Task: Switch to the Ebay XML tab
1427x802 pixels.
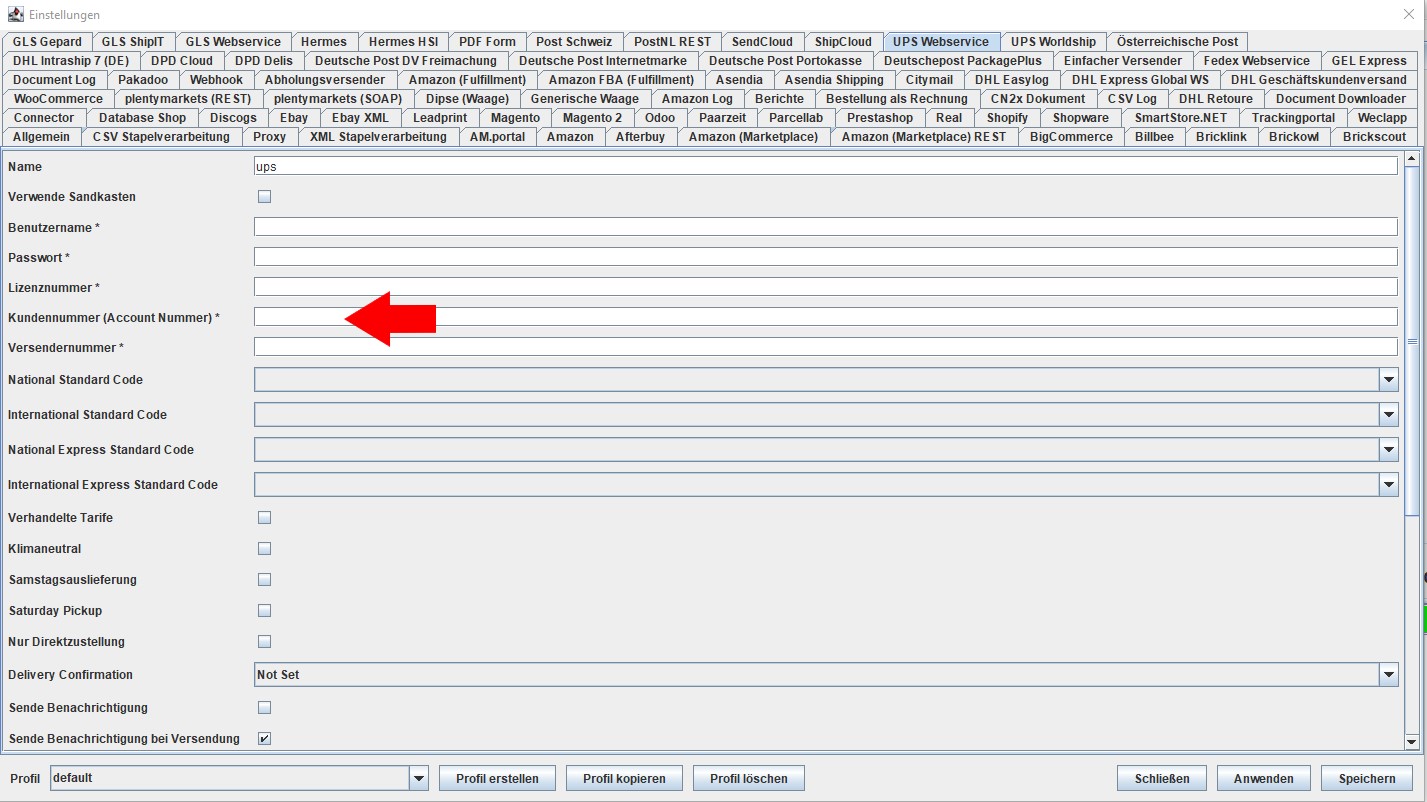Action: 360,118
